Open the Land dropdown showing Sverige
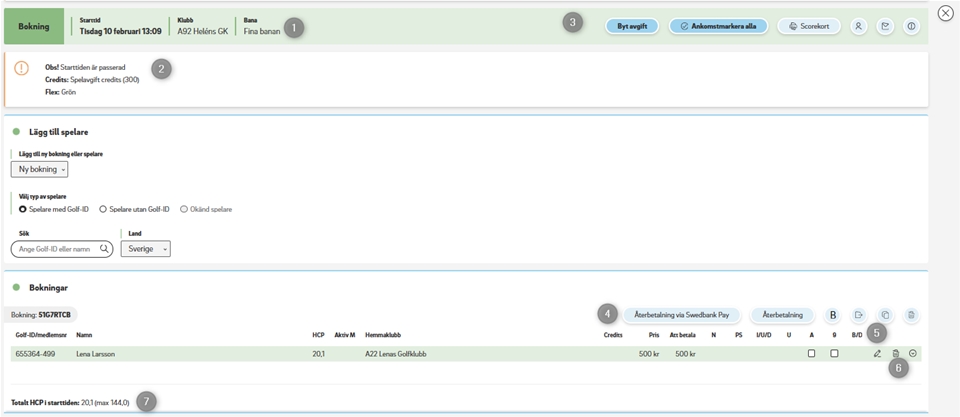960x417 pixels. pyautogui.click(x=145, y=249)
